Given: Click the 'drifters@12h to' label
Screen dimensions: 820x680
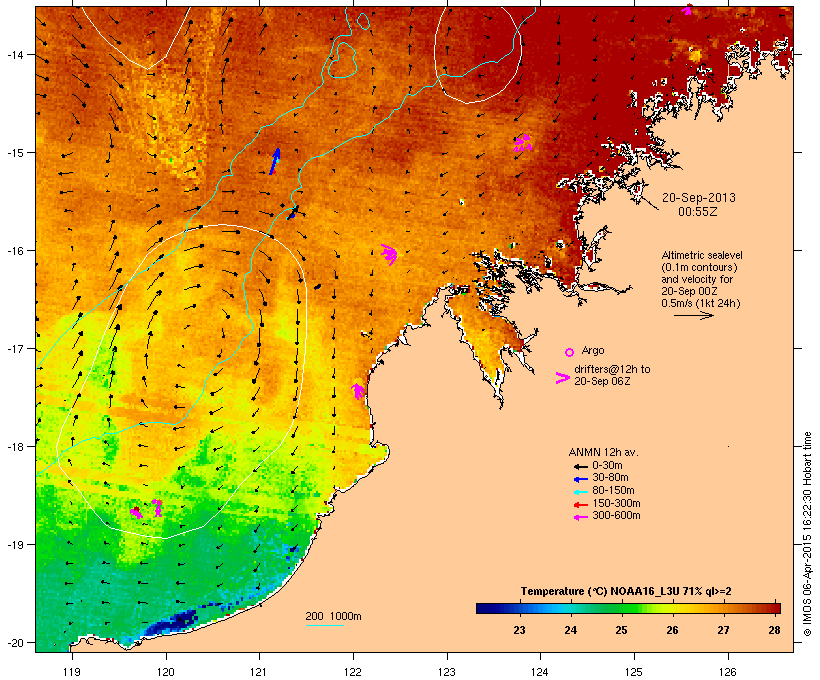Looking at the screenshot, I should tap(612, 369).
